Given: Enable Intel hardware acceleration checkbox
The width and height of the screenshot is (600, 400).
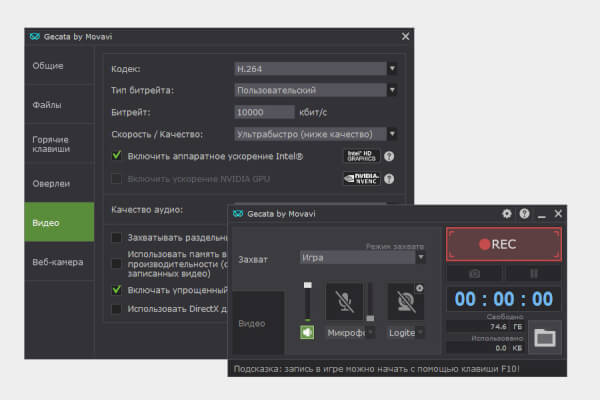Looking at the screenshot, I should [x=117, y=156].
